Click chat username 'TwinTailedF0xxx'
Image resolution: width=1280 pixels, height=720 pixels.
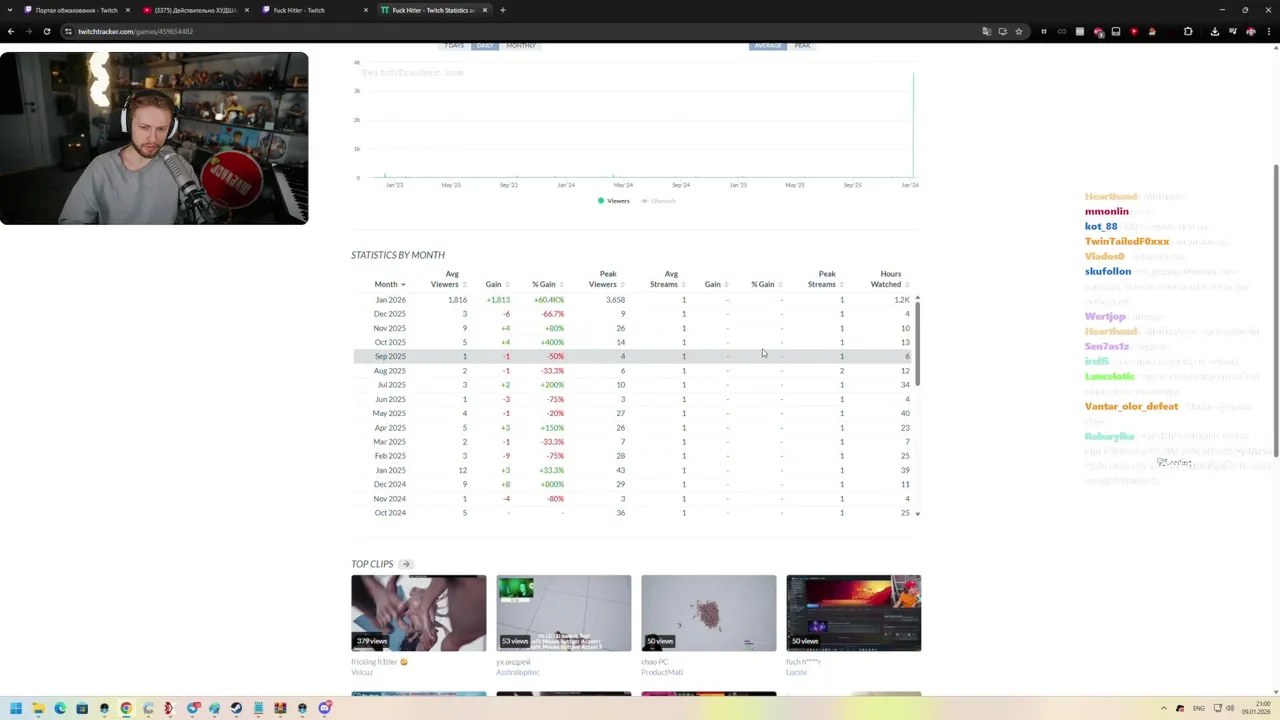[x=1127, y=241]
